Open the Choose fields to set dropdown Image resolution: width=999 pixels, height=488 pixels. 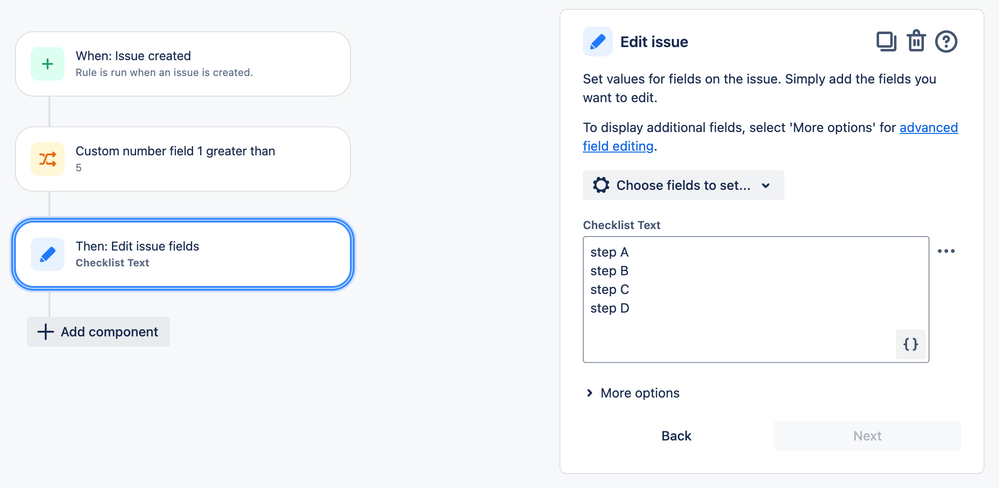[x=683, y=185]
